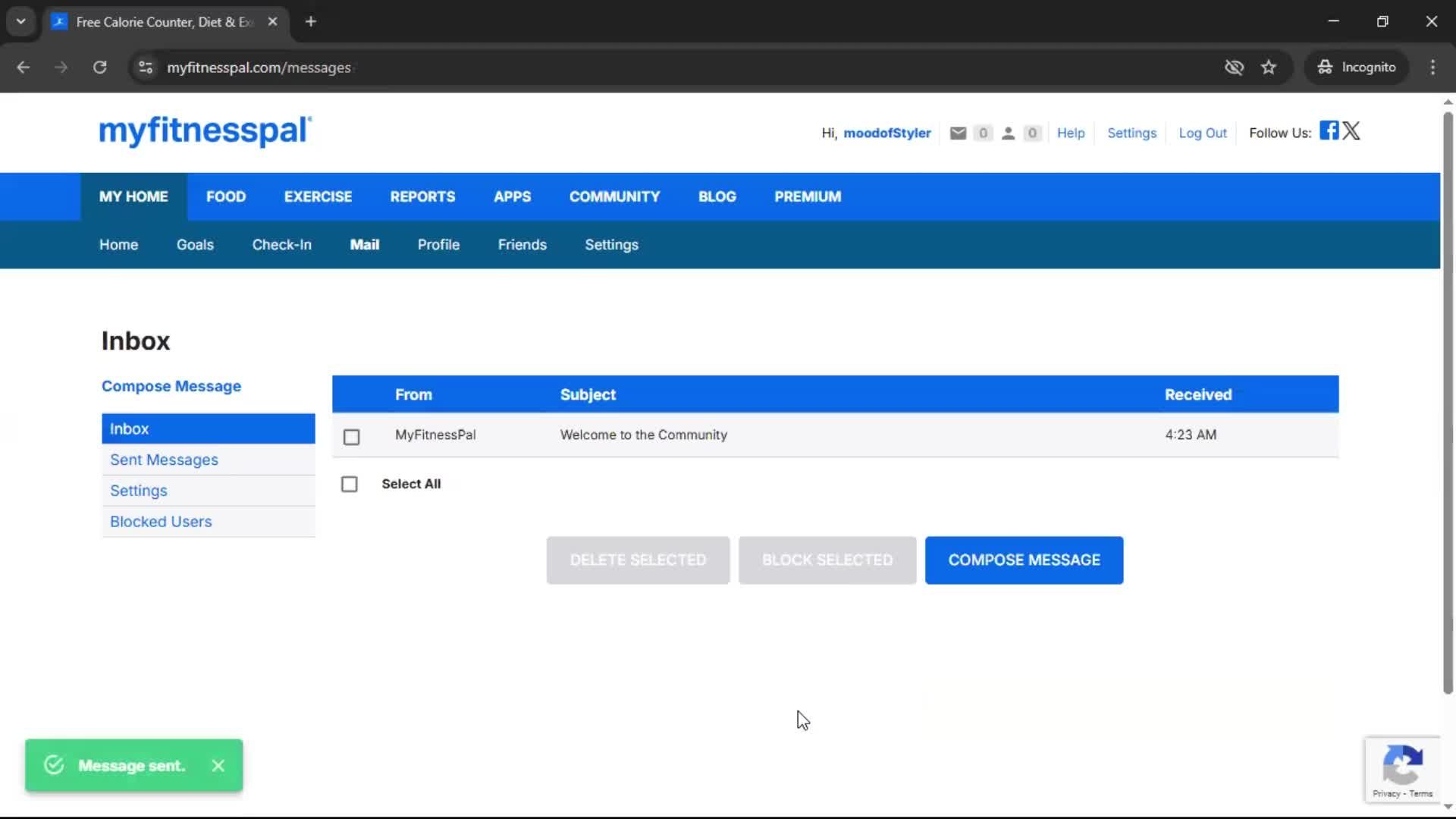Open Sent Messages in the sidebar
The width and height of the screenshot is (1456, 819).
click(x=209, y=460)
